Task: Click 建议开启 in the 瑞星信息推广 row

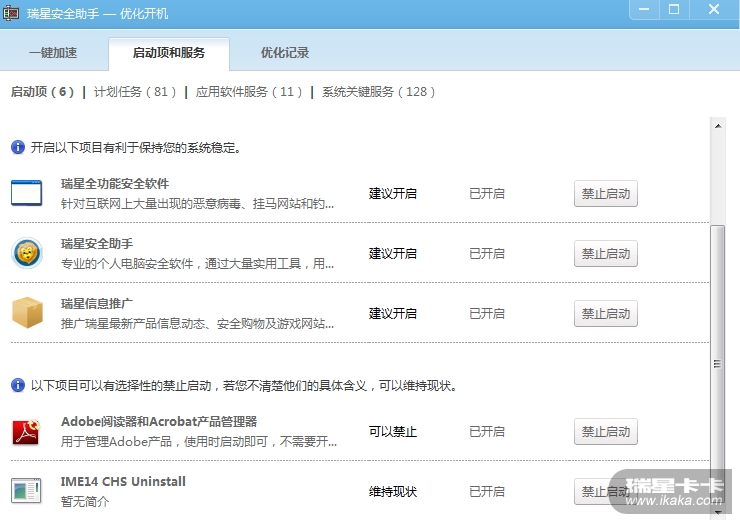Action: click(x=393, y=313)
